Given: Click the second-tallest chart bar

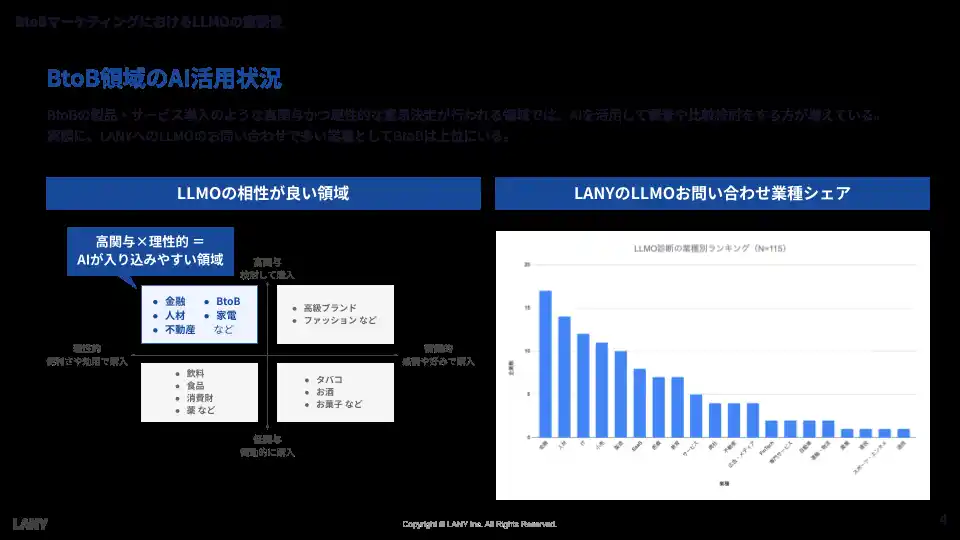Looking at the screenshot, I should coord(564,377).
